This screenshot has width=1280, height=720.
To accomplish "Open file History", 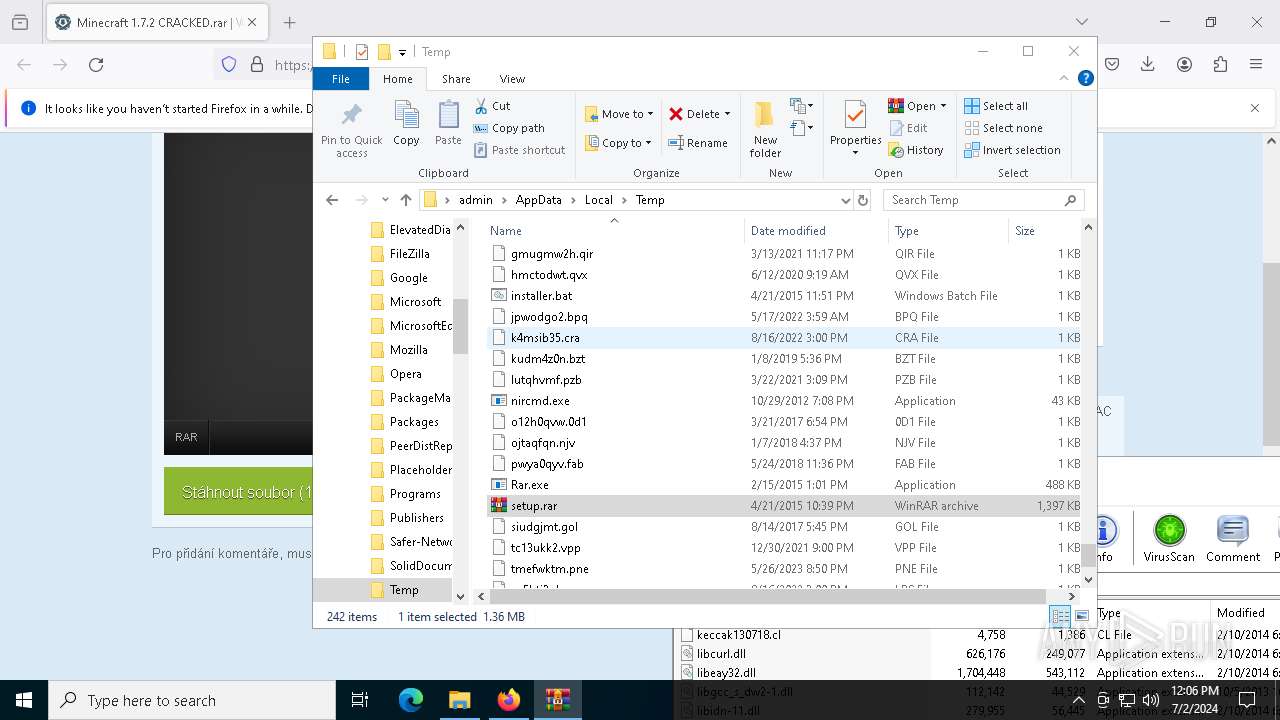I will [915, 150].
